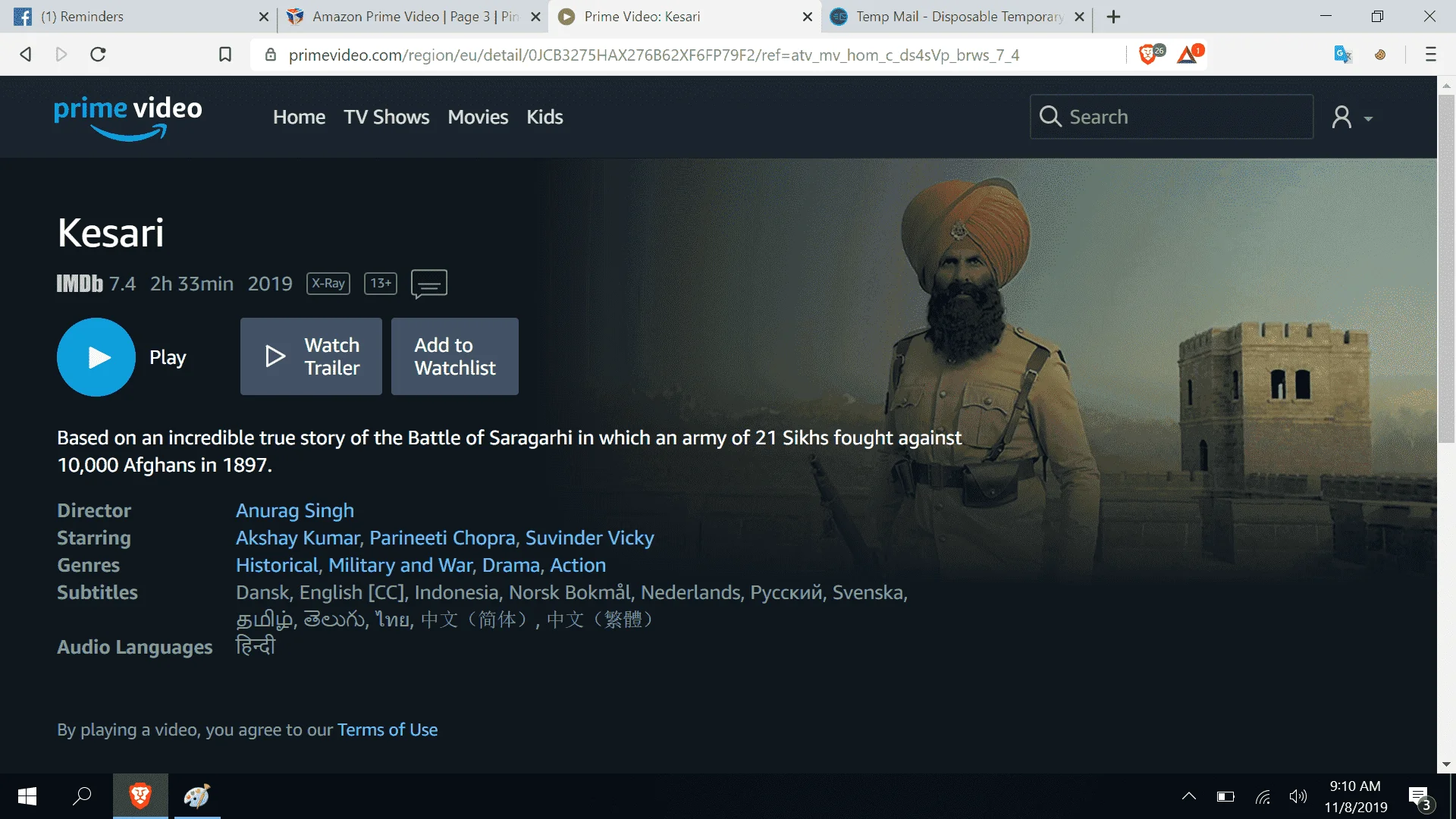Open the browser main menu
Viewport: 1456px width, 819px height.
click(1431, 54)
